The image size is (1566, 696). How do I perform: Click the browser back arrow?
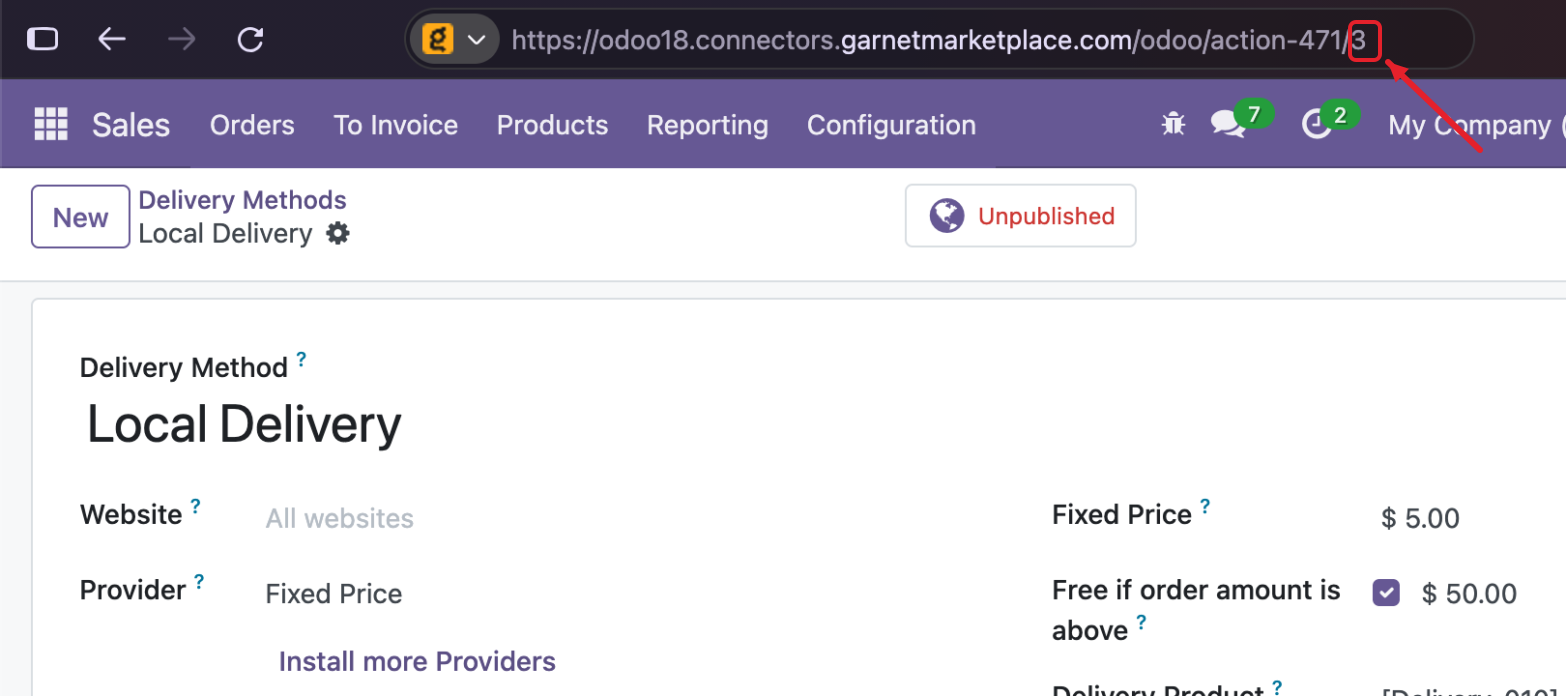(x=111, y=39)
